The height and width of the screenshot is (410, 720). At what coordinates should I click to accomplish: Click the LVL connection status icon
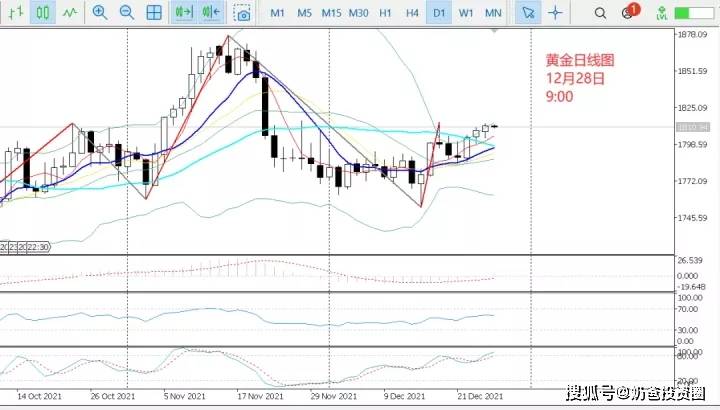click(662, 13)
